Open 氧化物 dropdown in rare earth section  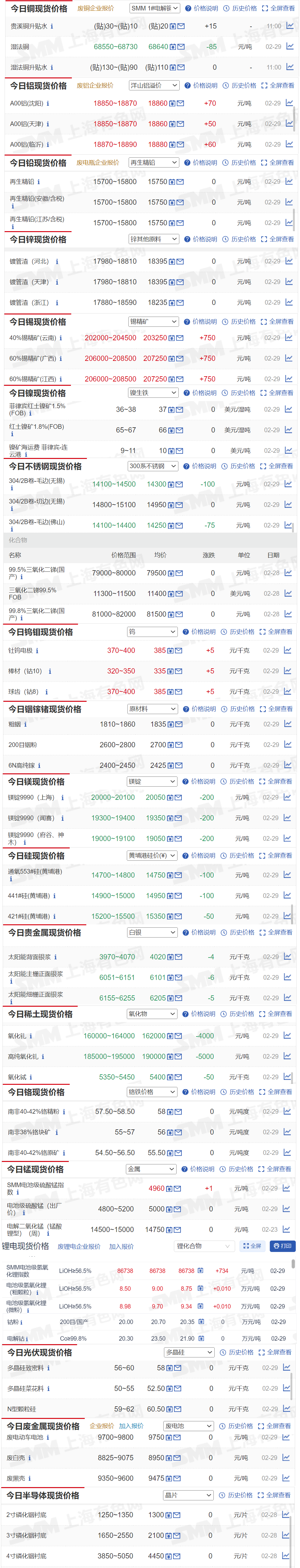click(152, 1013)
